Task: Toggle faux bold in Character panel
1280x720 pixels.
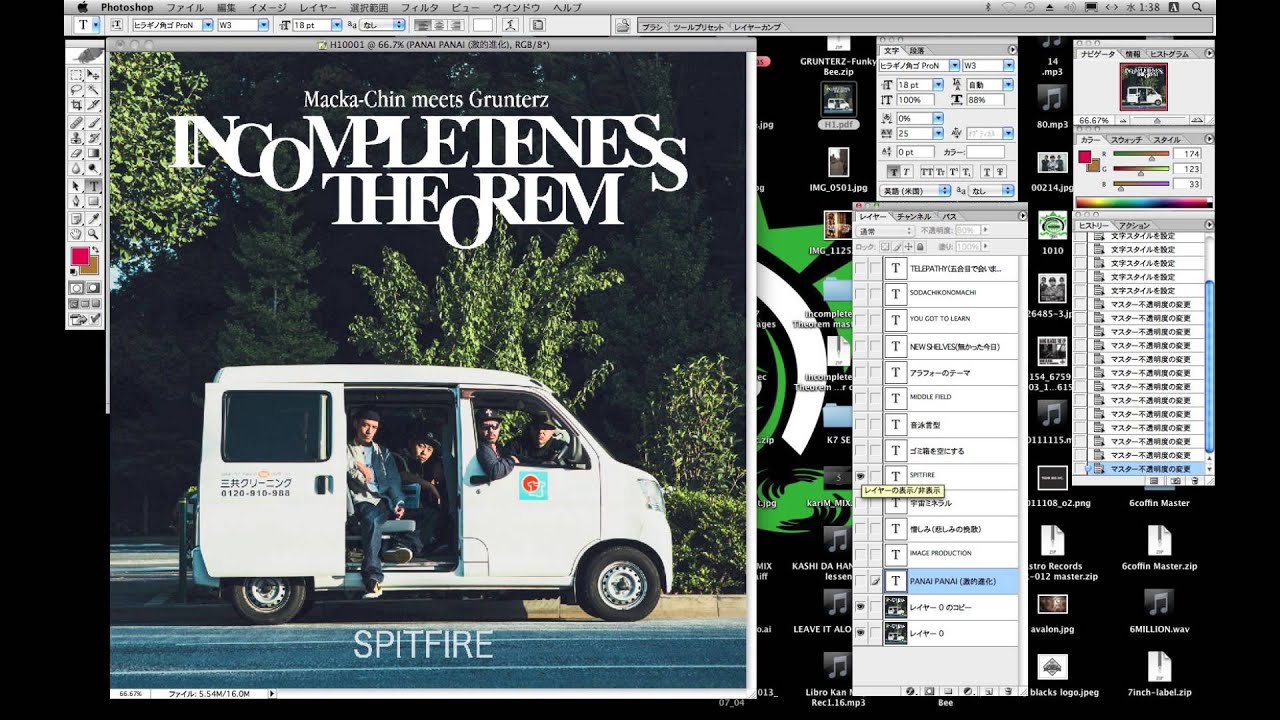Action: [x=893, y=171]
